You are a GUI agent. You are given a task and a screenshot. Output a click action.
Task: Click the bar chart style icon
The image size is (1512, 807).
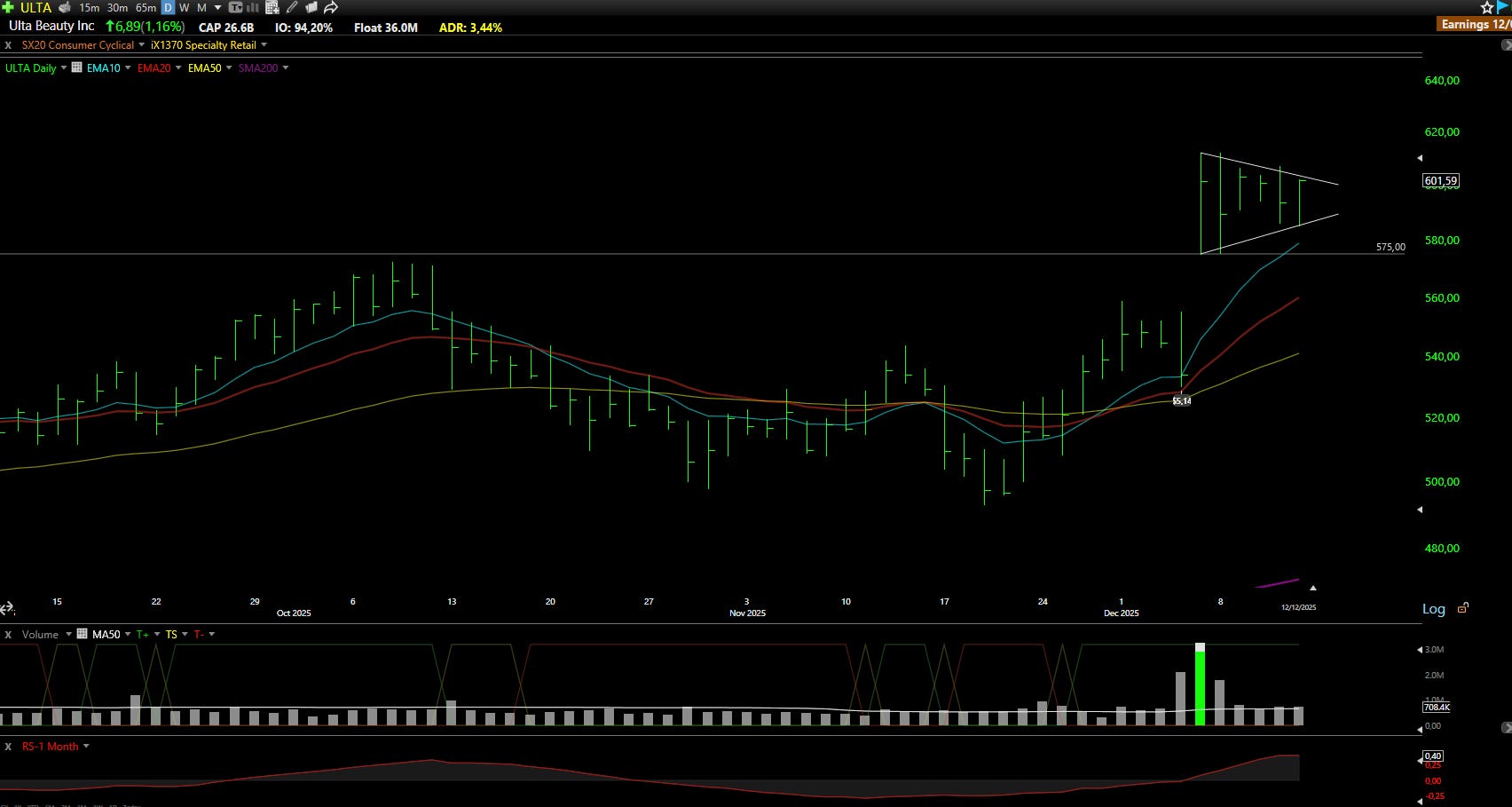coord(253,7)
